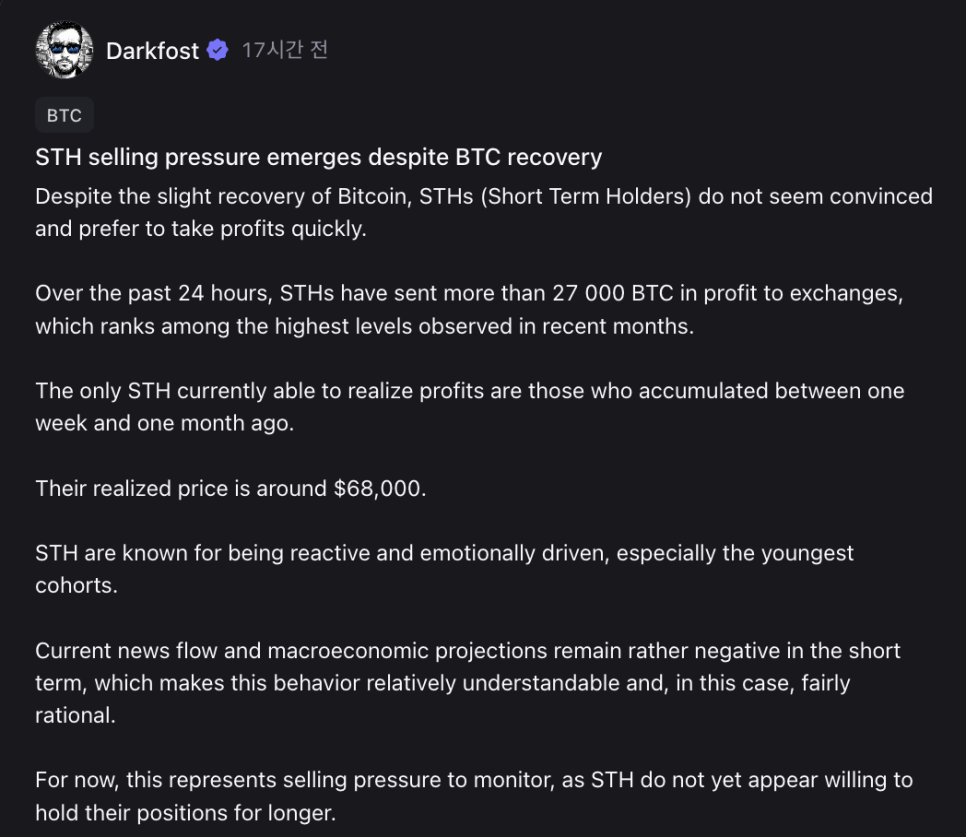Click the '(Short Term Holders)' parenthetical text
The width and height of the screenshot is (966, 837).
click(x=586, y=196)
